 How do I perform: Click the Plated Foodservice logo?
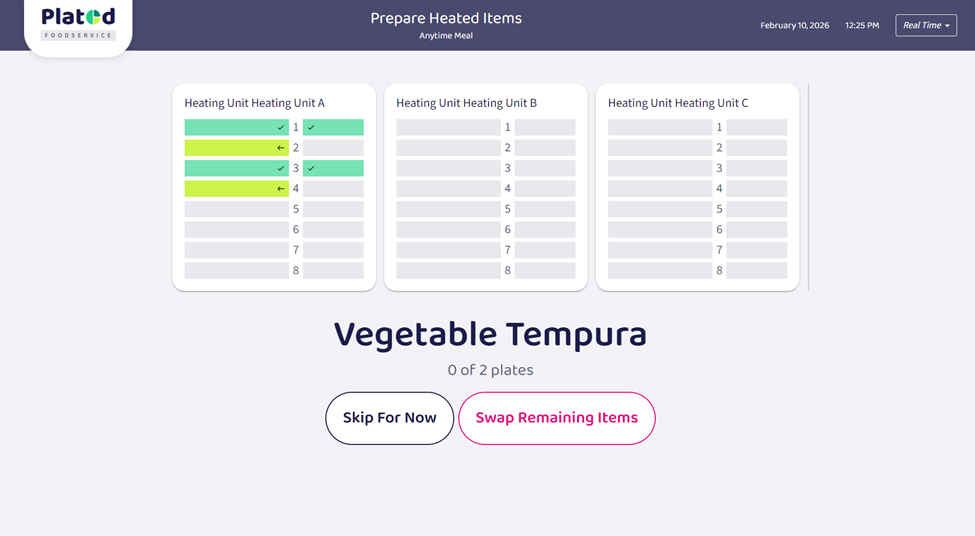pyautogui.click(x=78, y=25)
